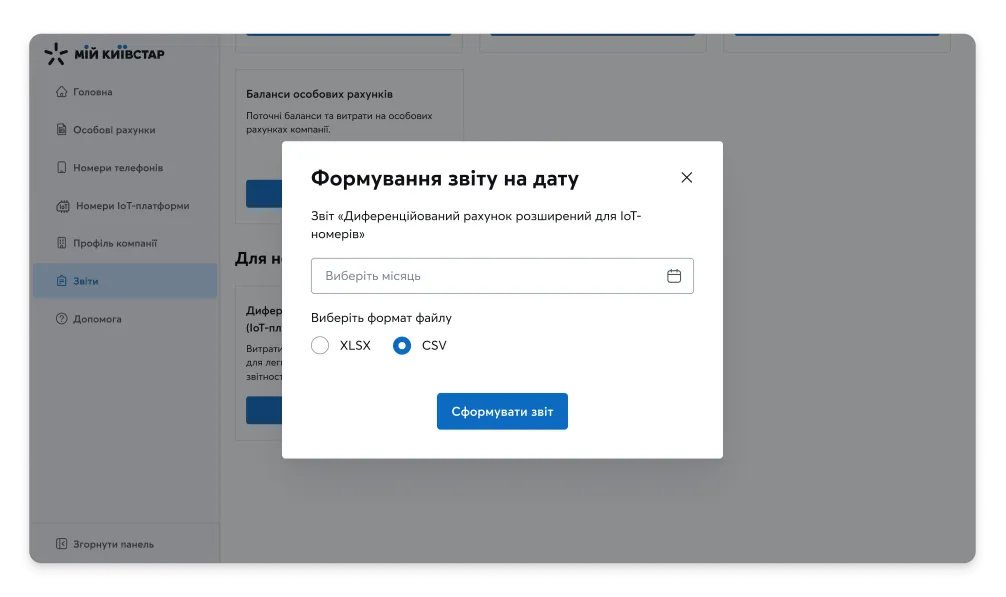The image size is (1006, 597).
Task: Click the Звіти clipboard icon
Action: point(62,281)
